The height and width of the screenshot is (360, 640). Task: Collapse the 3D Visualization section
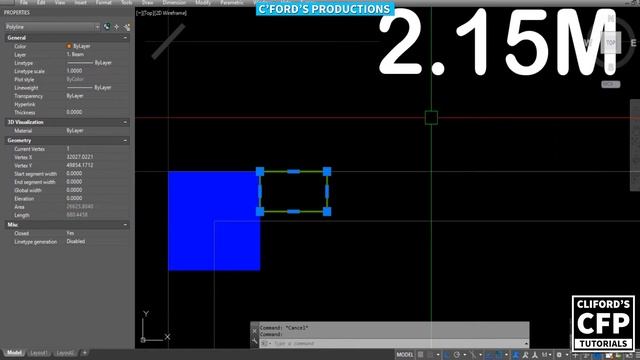[x=125, y=122]
